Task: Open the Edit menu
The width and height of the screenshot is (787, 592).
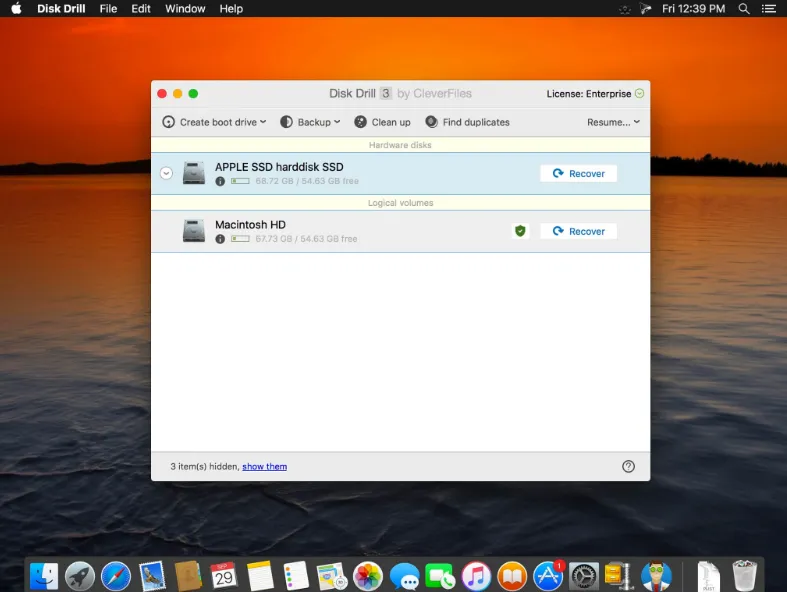Action: (141, 9)
